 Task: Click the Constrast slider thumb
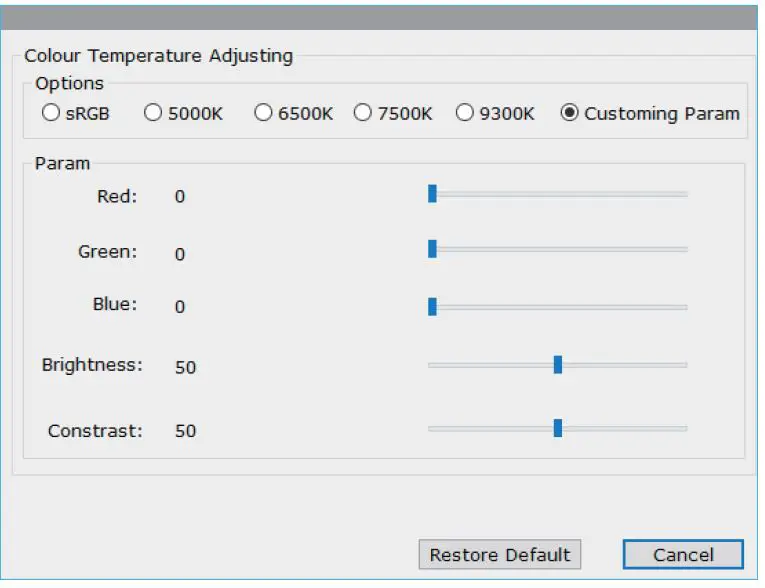(x=558, y=428)
